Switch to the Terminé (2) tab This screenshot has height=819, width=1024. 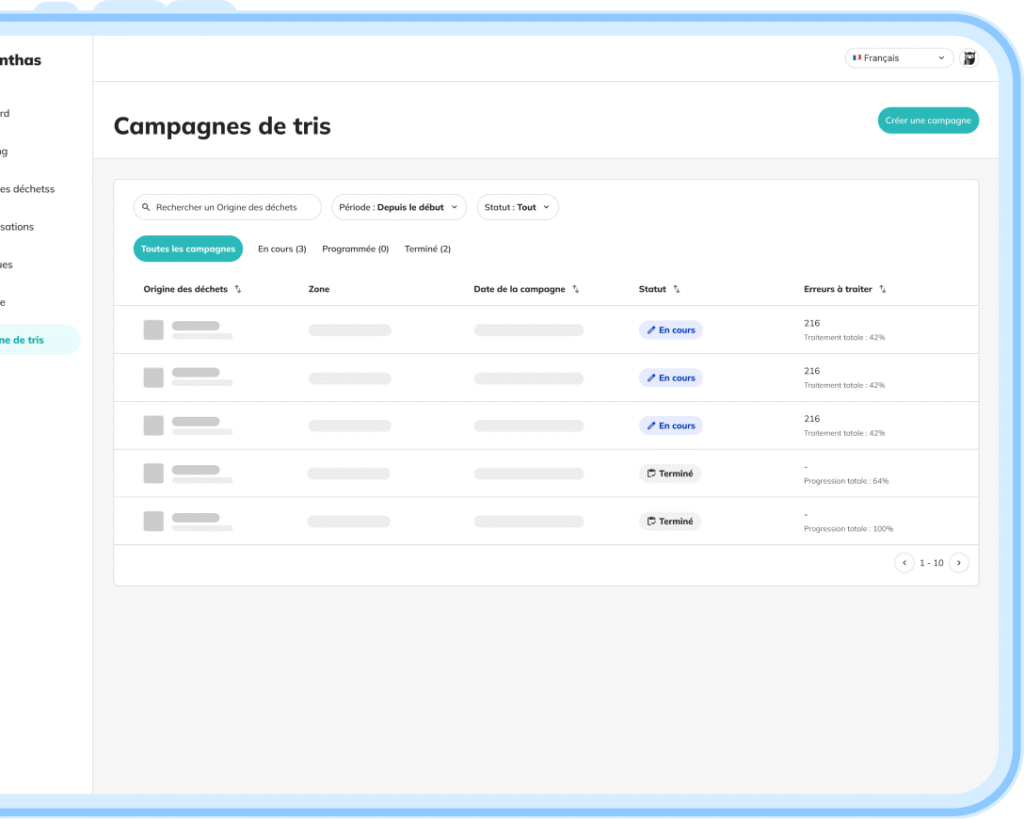pyautogui.click(x=428, y=249)
